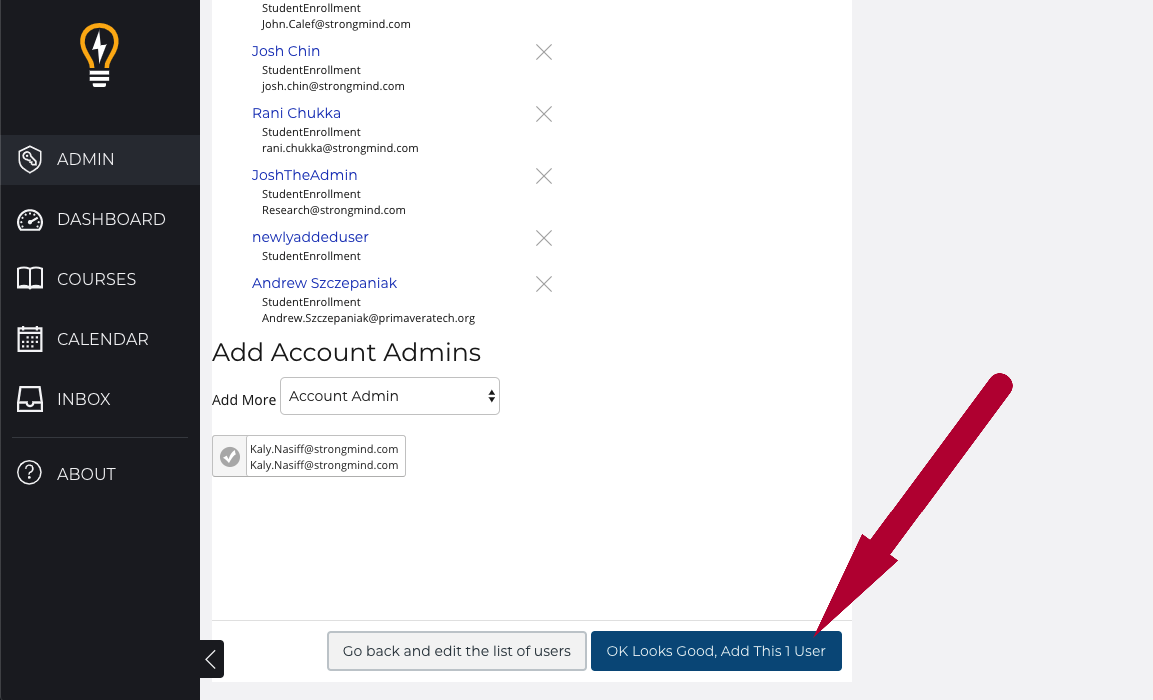Remove Andrew Szczepaniak from the list

tap(544, 284)
